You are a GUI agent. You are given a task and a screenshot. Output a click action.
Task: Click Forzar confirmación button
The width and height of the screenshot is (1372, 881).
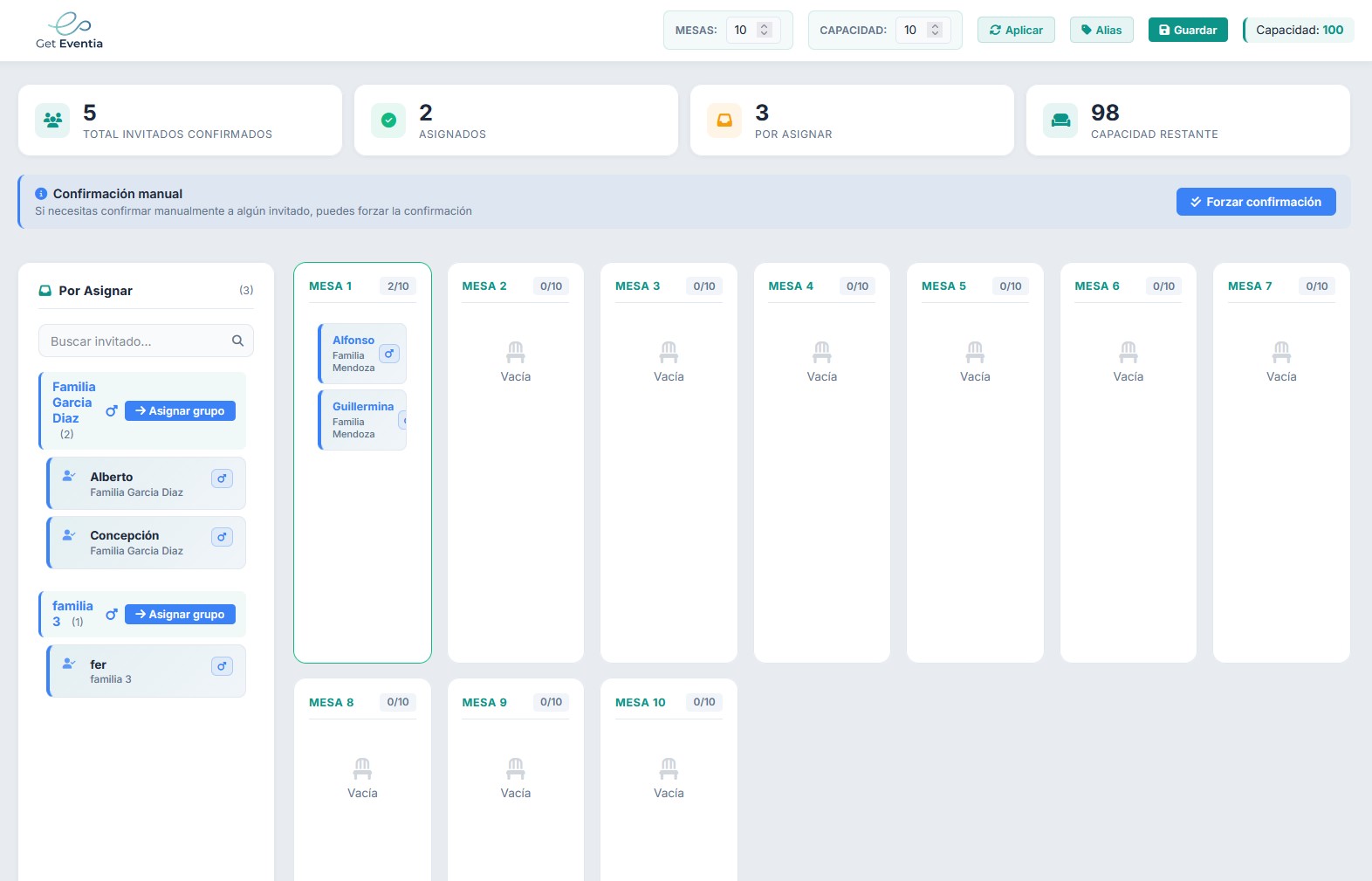point(1256,202)
